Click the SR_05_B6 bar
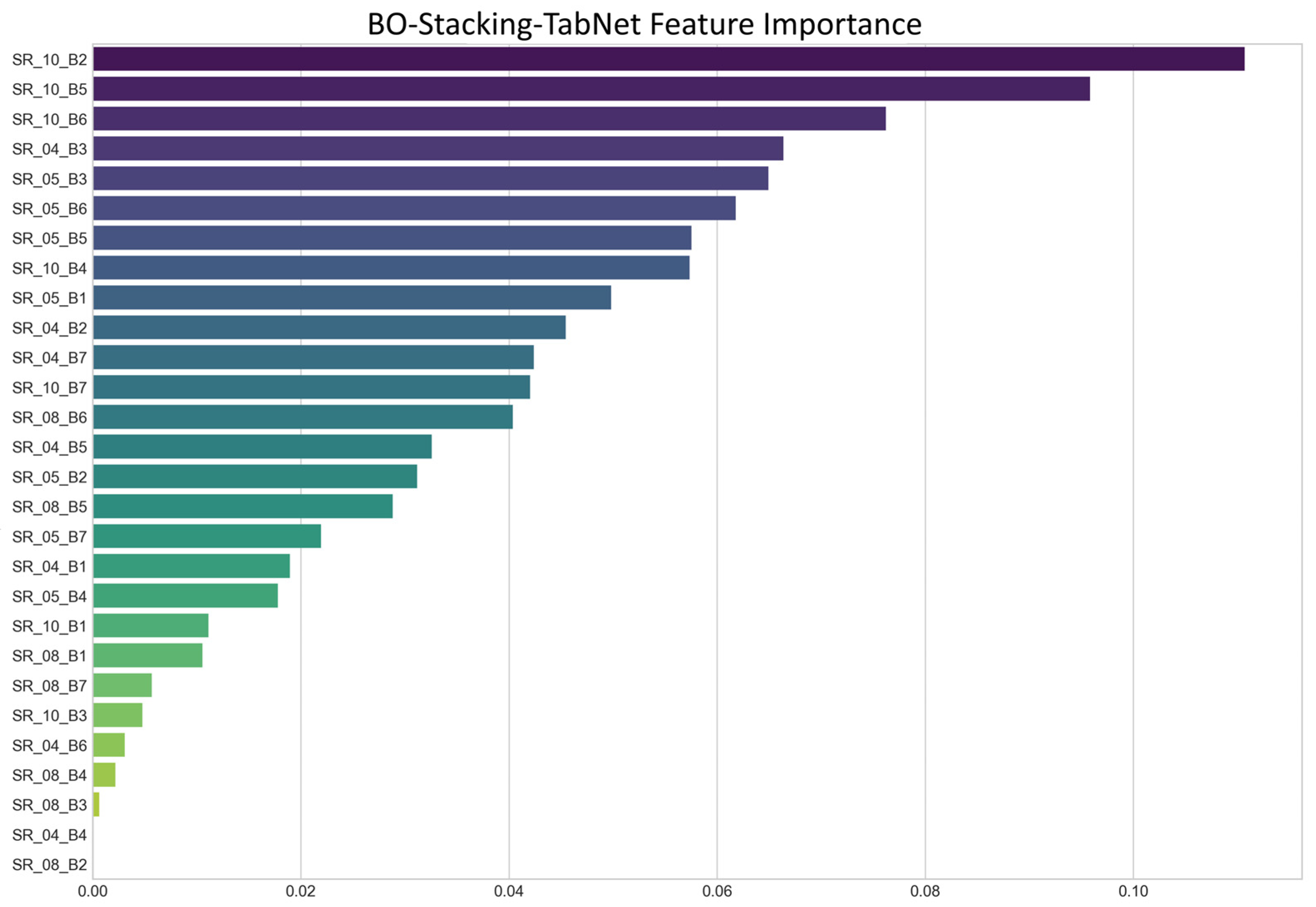Screen dimensions: 1316x907 click(x=415, y=208)
